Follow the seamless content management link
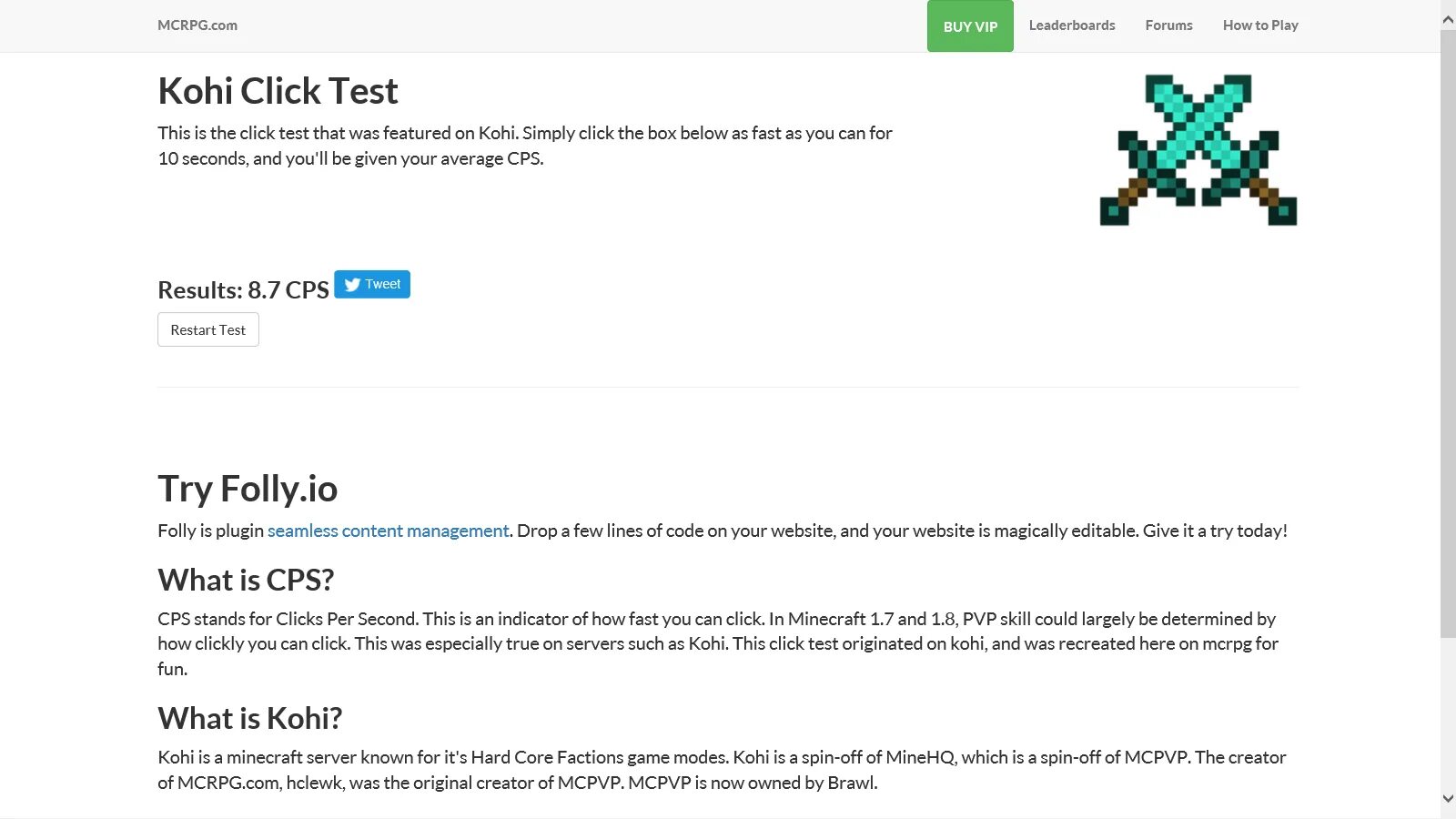The width and height of the screenshot is (1456, 819). pyautogui.click(x=388, y=531)
